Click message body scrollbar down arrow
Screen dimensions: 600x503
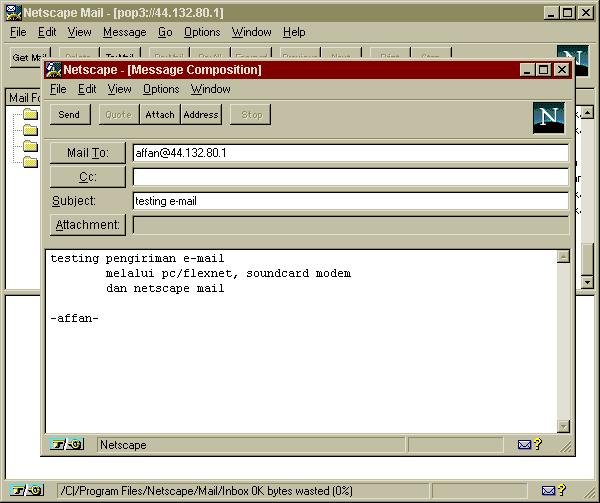pos(563,426)
